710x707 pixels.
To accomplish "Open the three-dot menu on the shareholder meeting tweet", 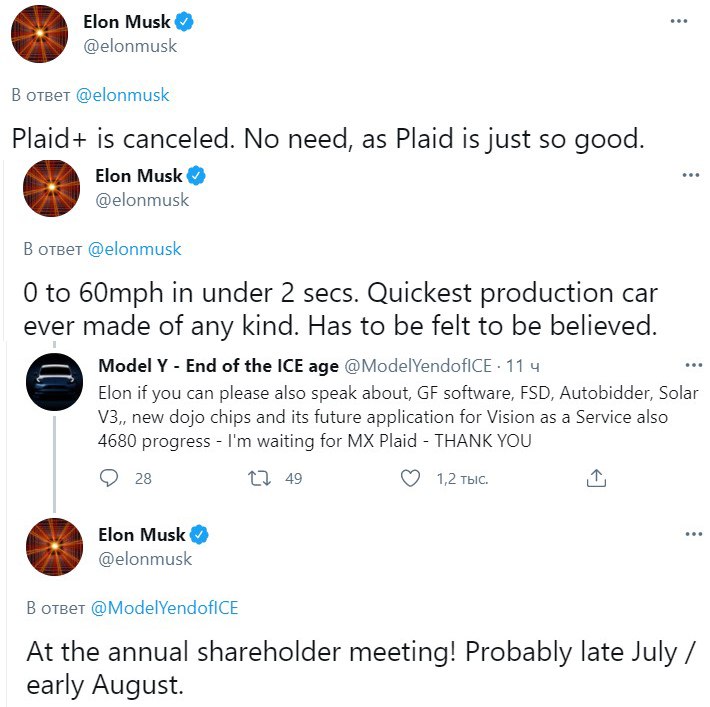I will 694,534.
